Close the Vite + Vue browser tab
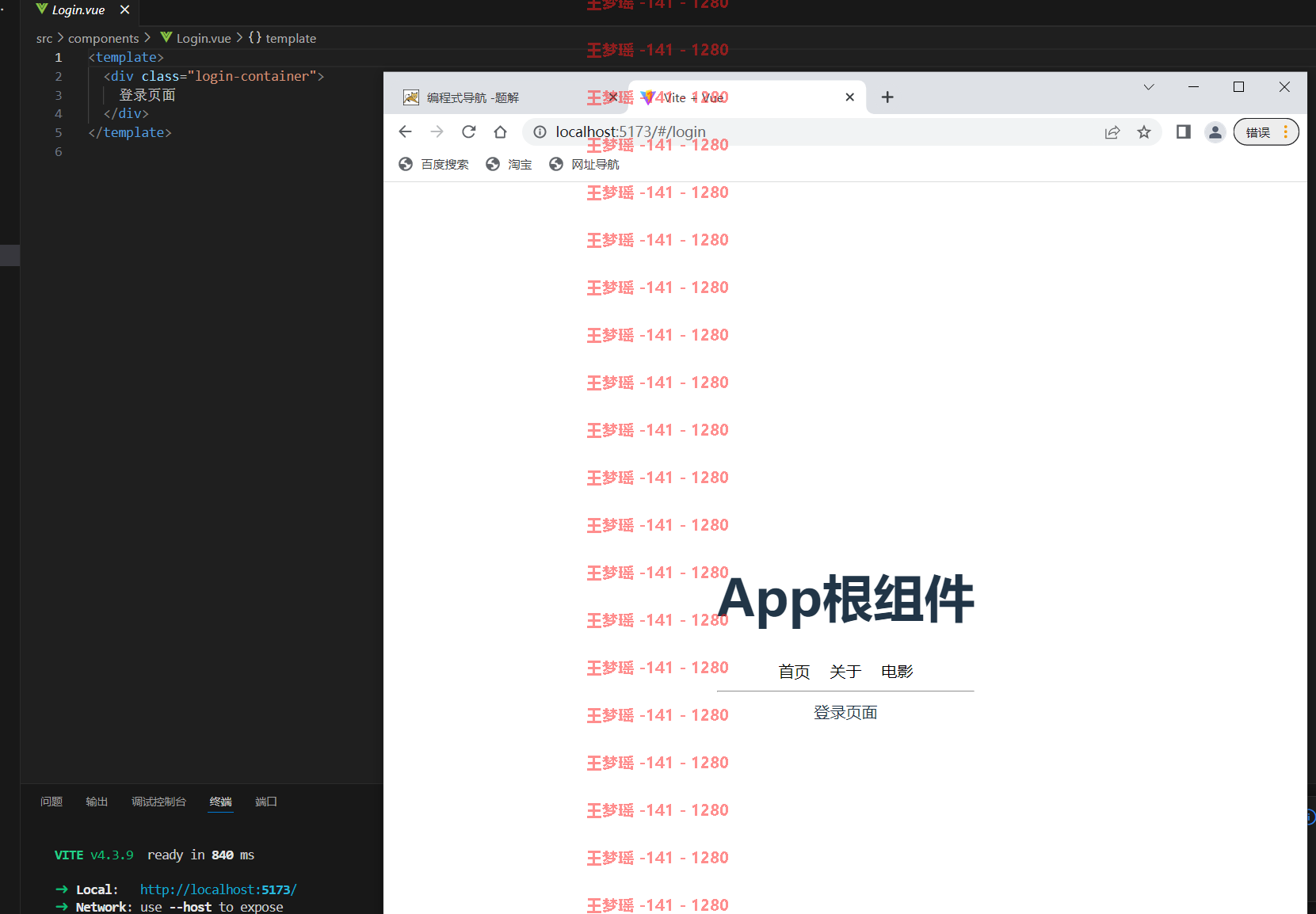This screenshot has width=1316, height=914. (x=850, y=97)
